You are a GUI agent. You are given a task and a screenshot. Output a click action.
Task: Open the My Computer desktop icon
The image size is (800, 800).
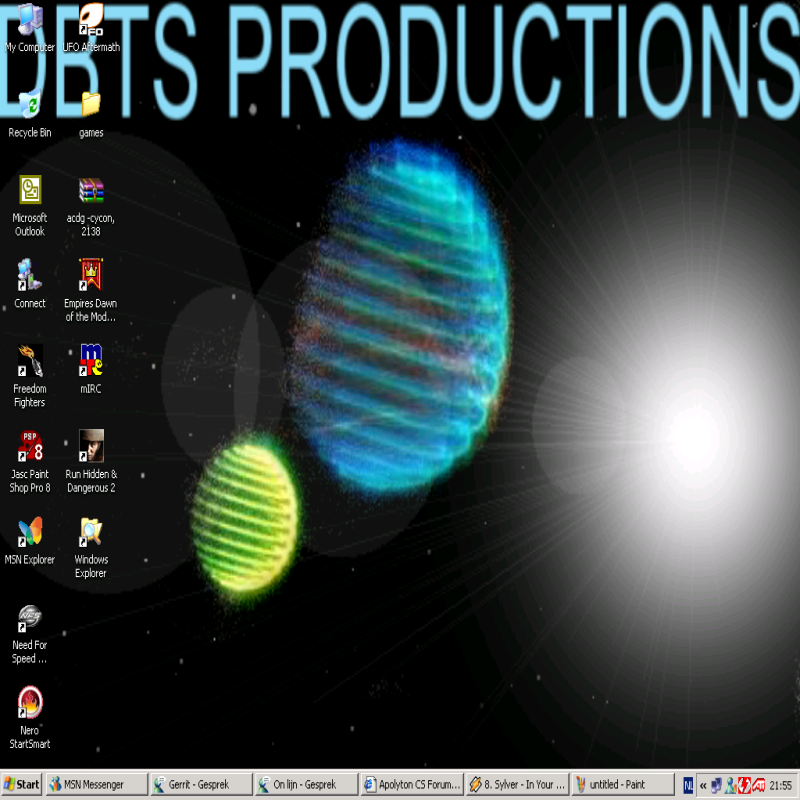(30, 20)
